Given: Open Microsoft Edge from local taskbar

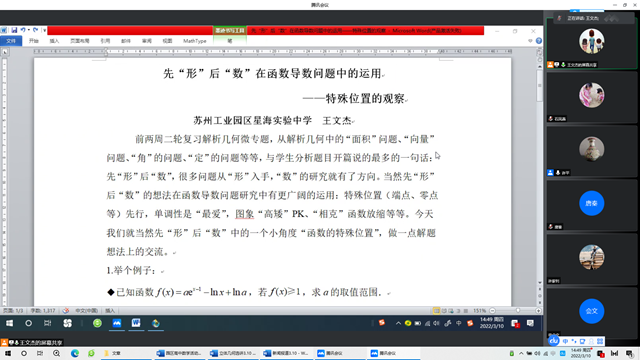Looking at the screenshot, I should coord(75,353).
